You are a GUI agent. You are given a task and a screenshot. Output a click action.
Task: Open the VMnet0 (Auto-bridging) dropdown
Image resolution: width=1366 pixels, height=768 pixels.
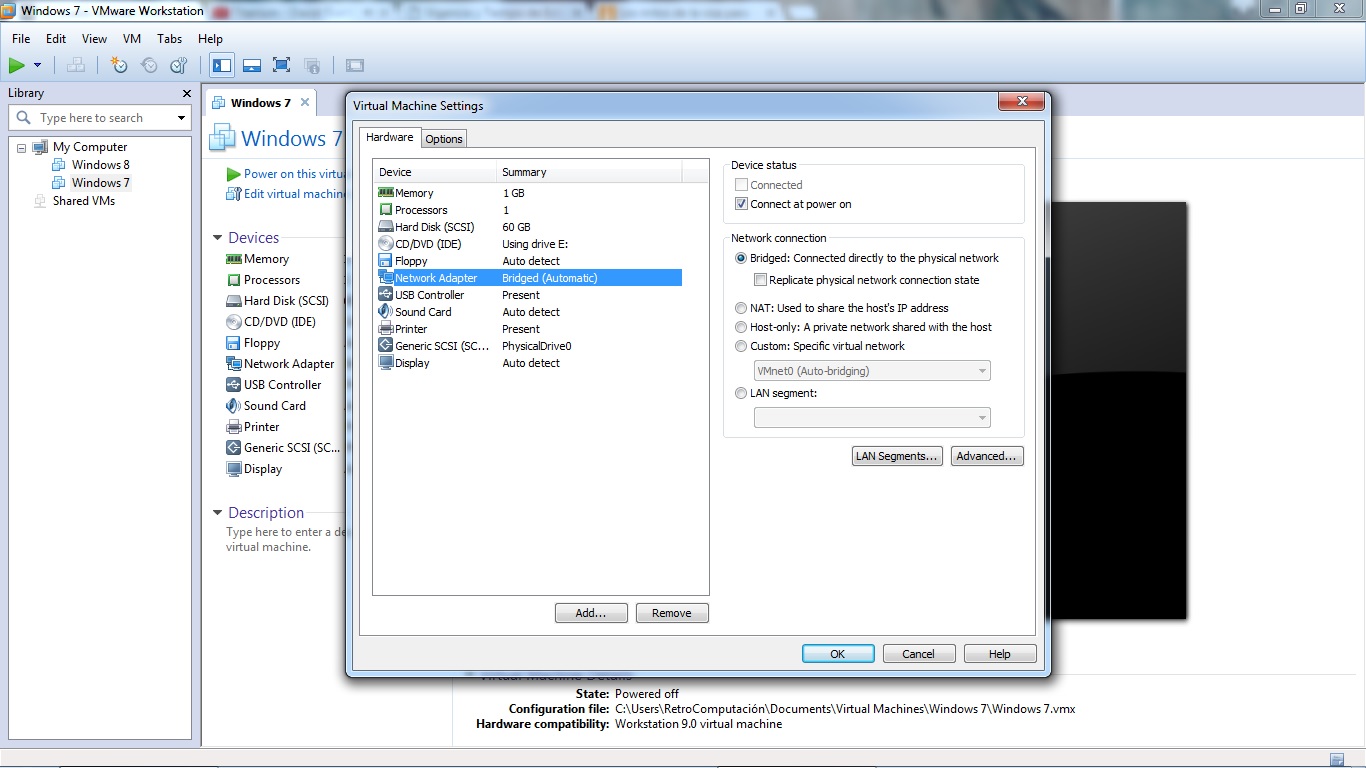click(x=872, y=371)
